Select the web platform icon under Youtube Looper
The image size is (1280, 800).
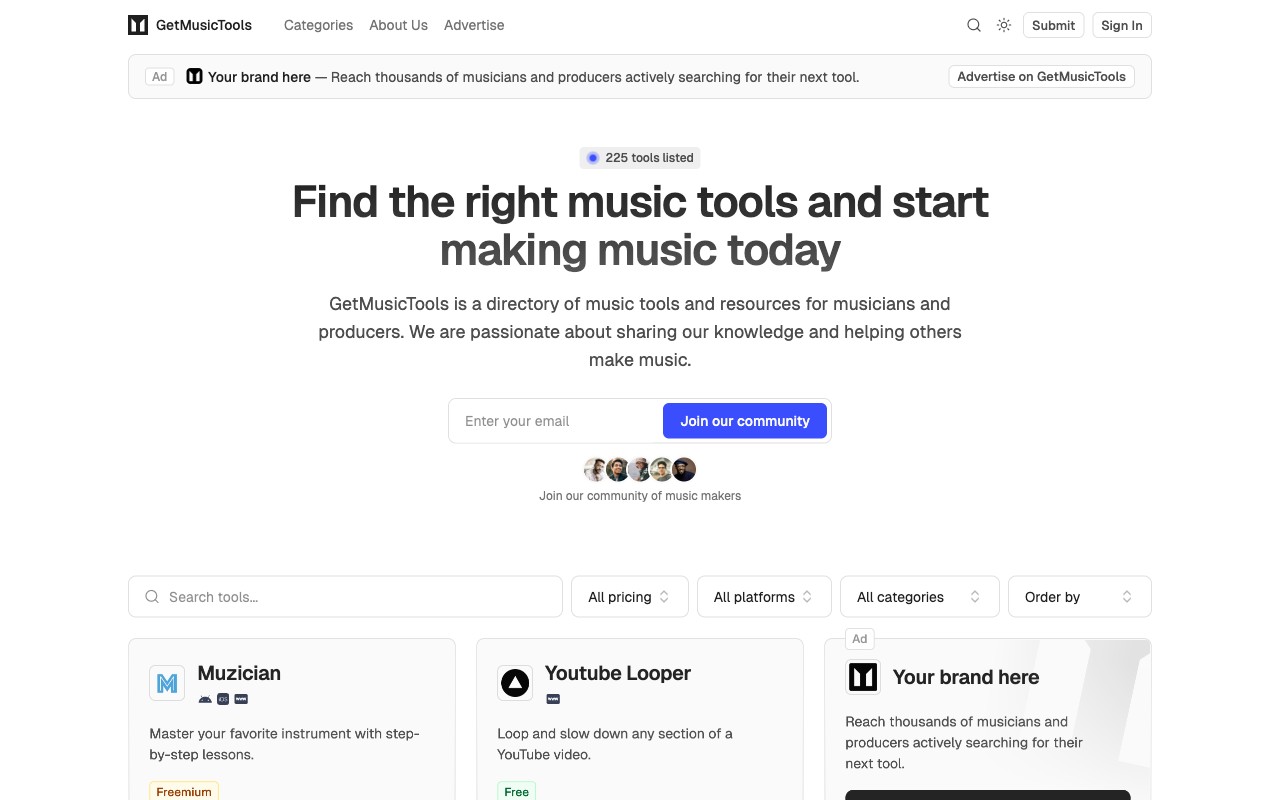point(553,699)
